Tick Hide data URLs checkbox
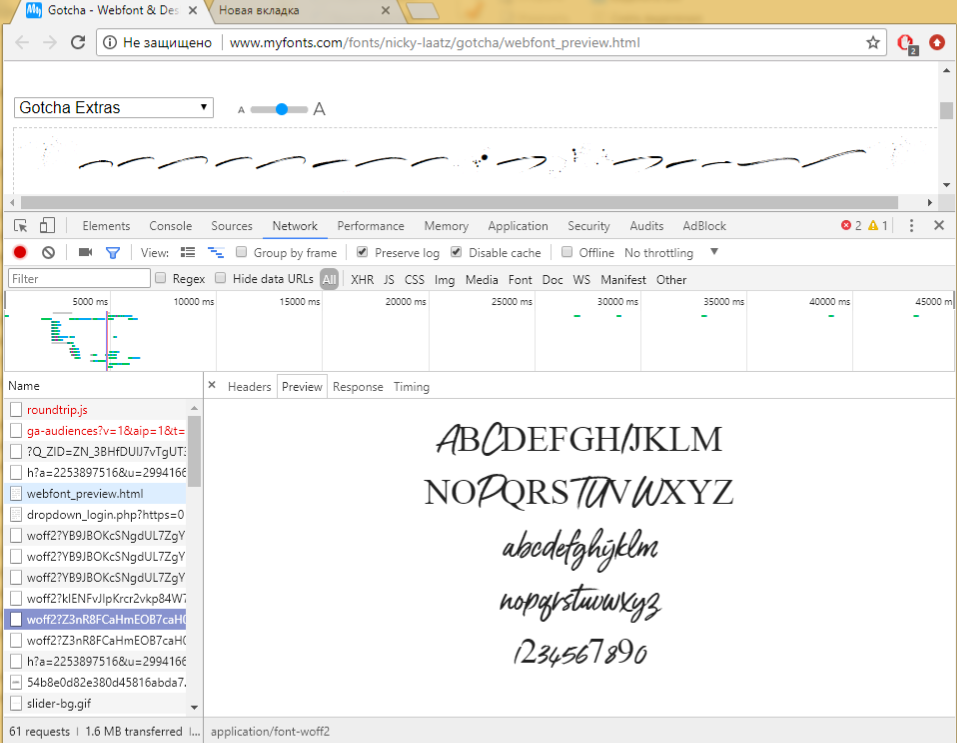 click(x=220, y=278)
